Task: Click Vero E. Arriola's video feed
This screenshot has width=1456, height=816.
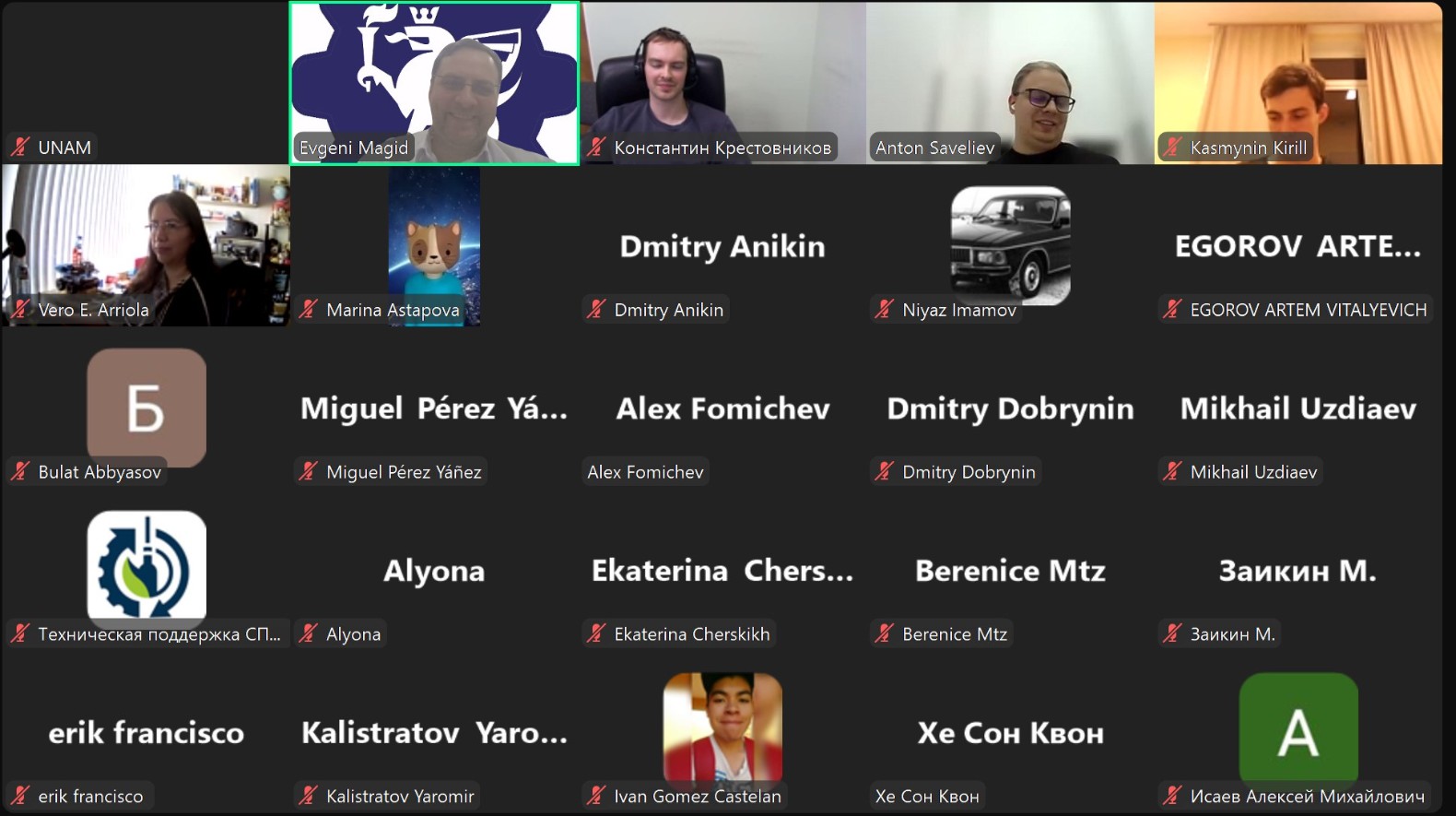Action: coord(146,245)
